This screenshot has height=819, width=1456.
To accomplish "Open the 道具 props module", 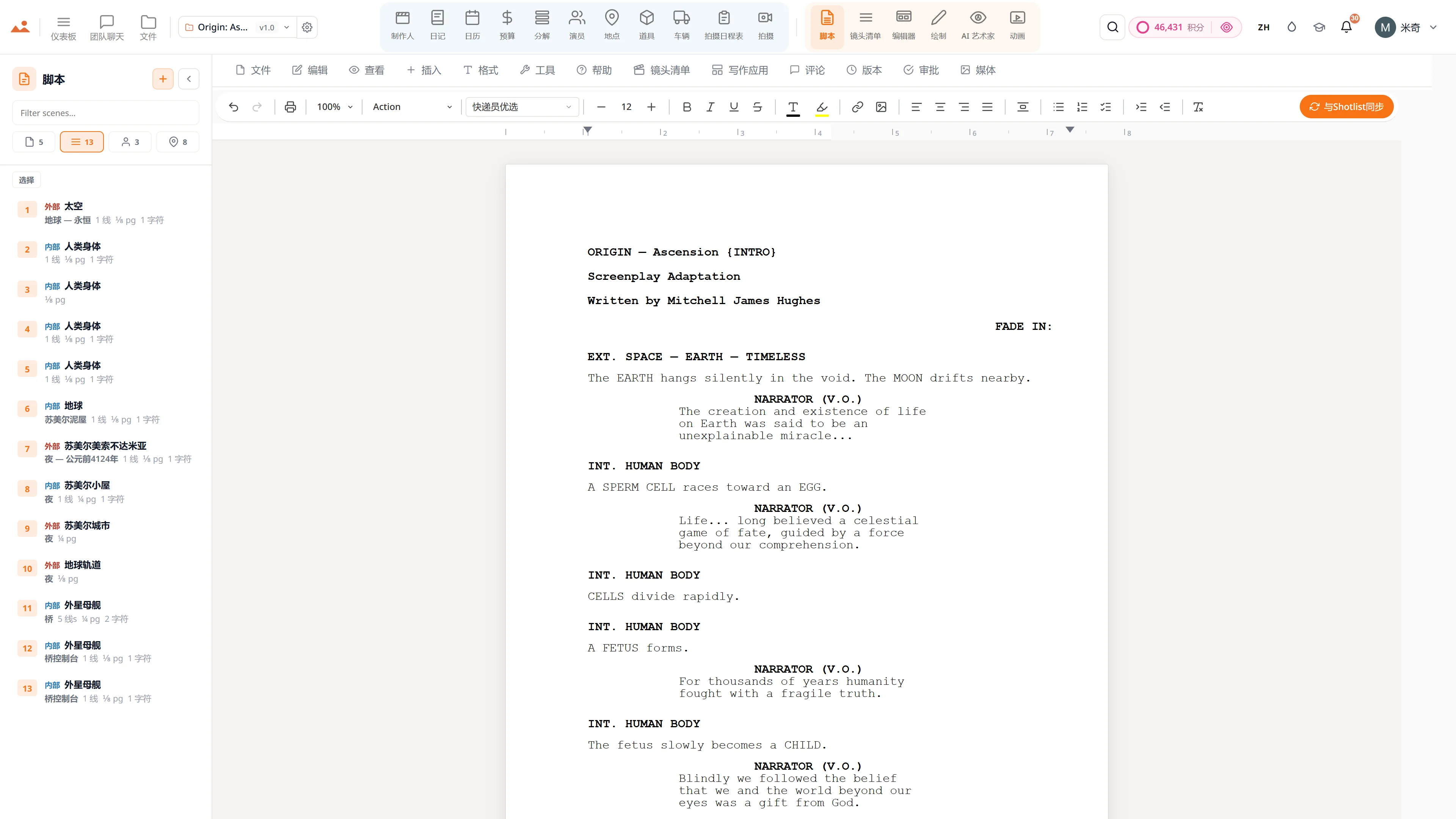I will point(646,26).
